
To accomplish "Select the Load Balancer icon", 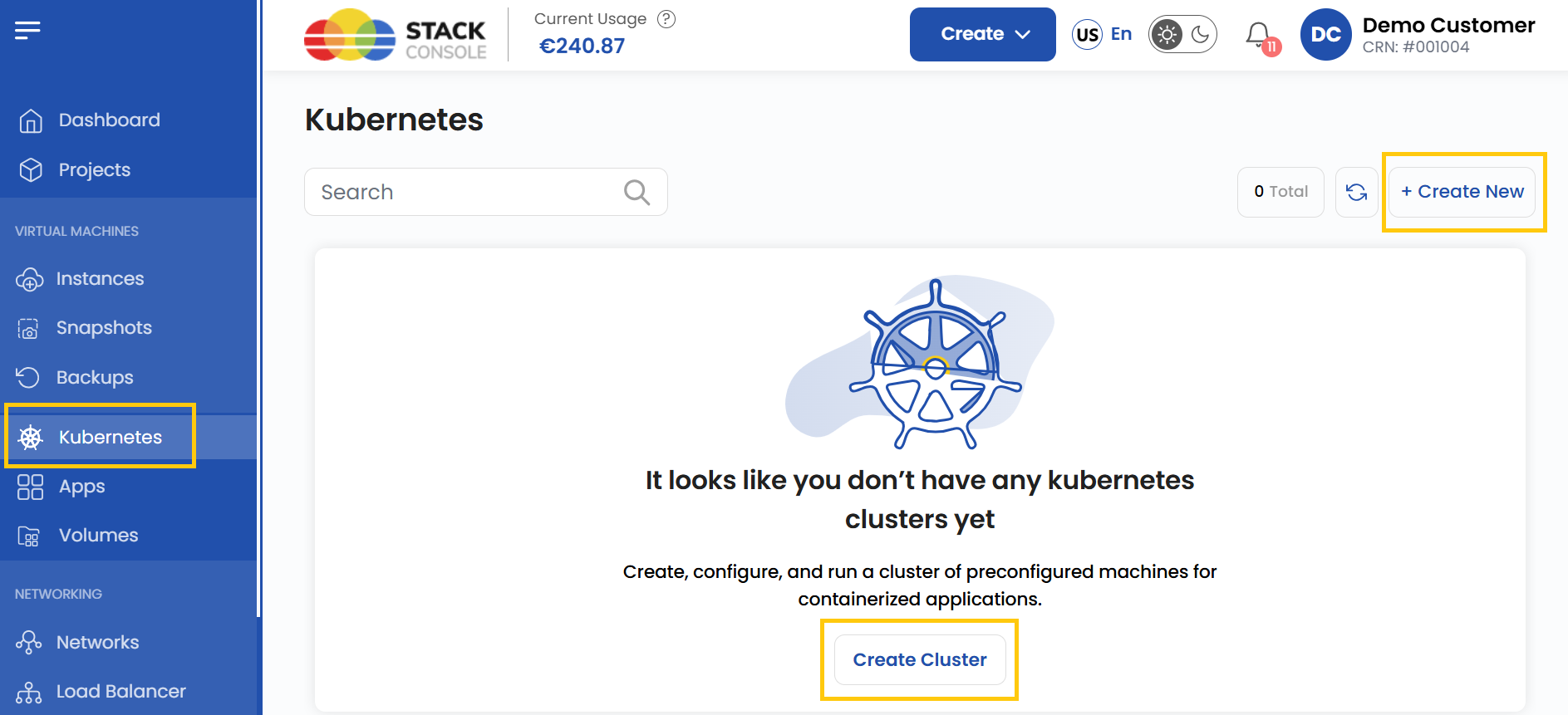I will click(x=30, y=691).
